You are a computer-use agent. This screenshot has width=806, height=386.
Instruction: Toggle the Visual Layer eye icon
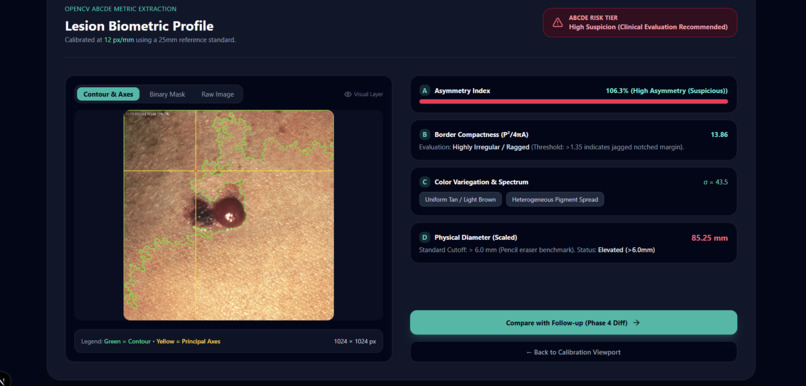(x=347, y=94)
